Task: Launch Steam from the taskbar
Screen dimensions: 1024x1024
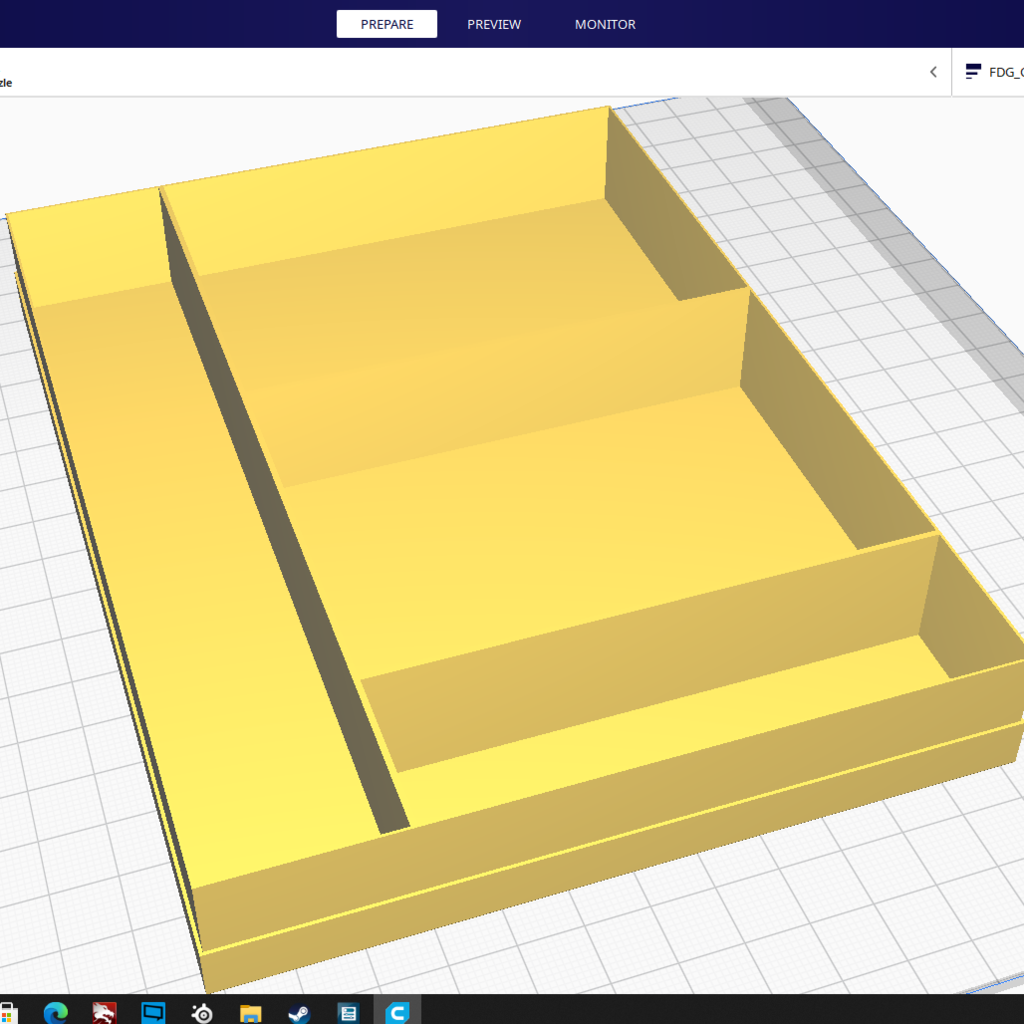Action: (x=299, y=1013)
